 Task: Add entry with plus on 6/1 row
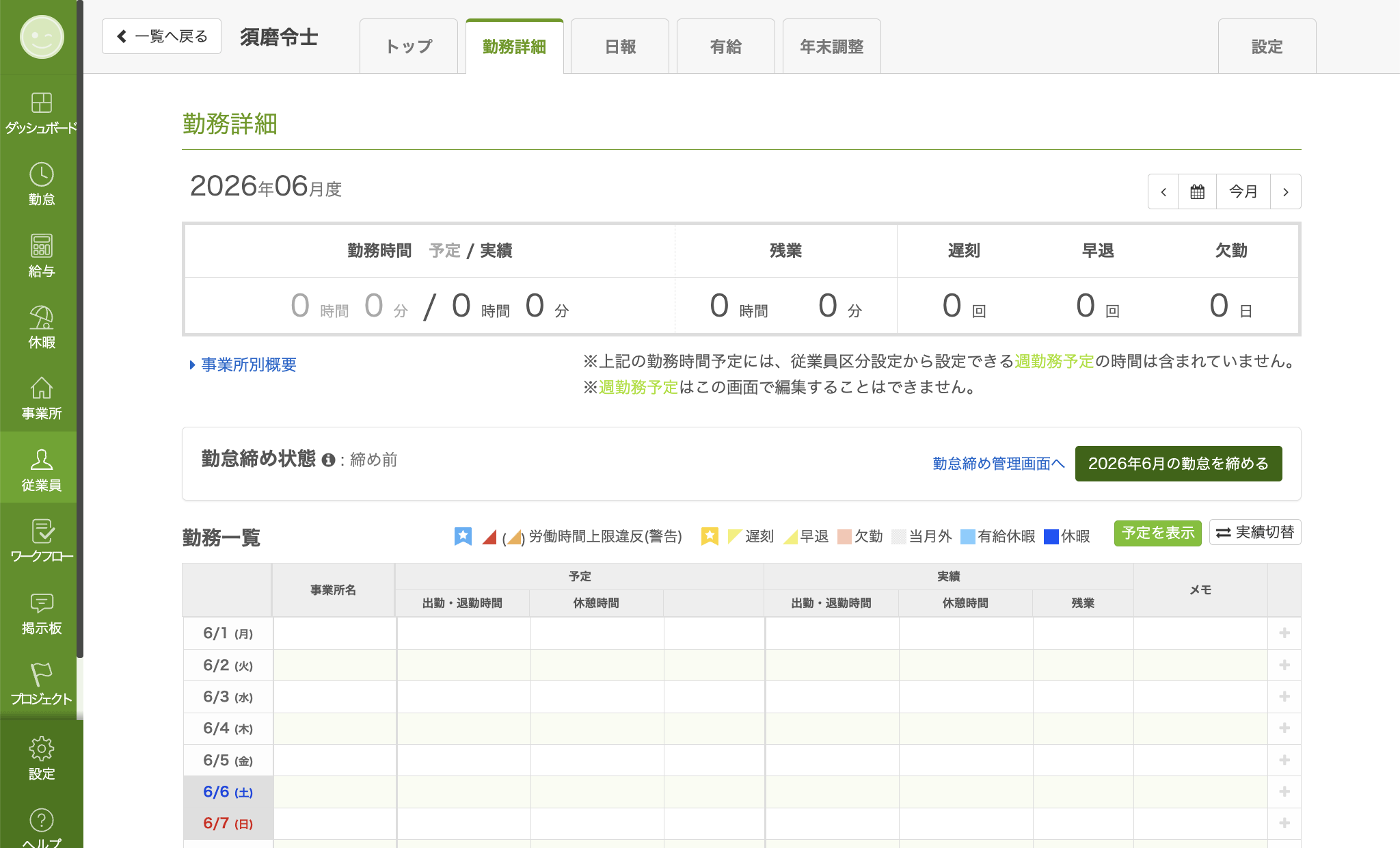(1284, 633)
